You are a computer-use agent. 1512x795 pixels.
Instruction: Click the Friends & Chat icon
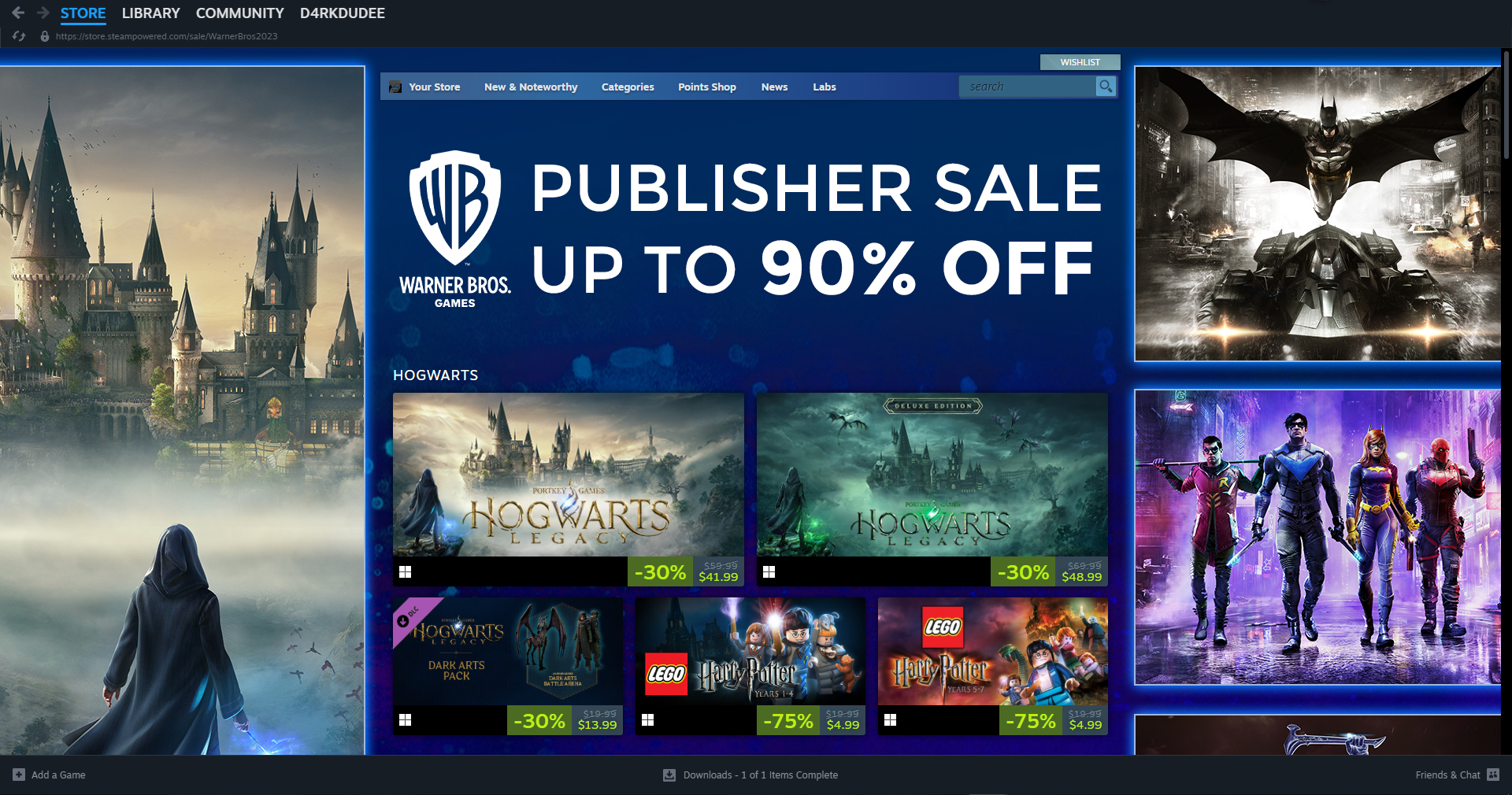[x=1493, y=775]
